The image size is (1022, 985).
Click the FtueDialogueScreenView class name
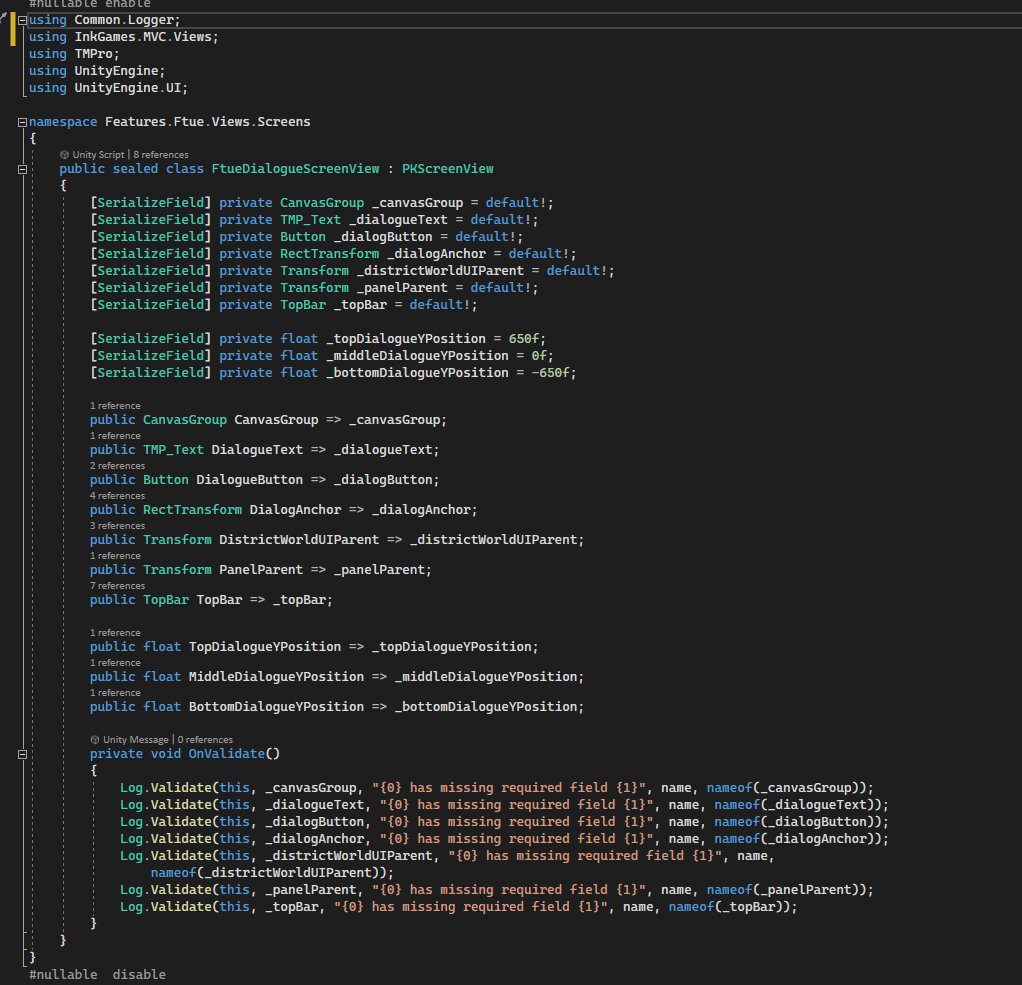[x=295, y=169]
